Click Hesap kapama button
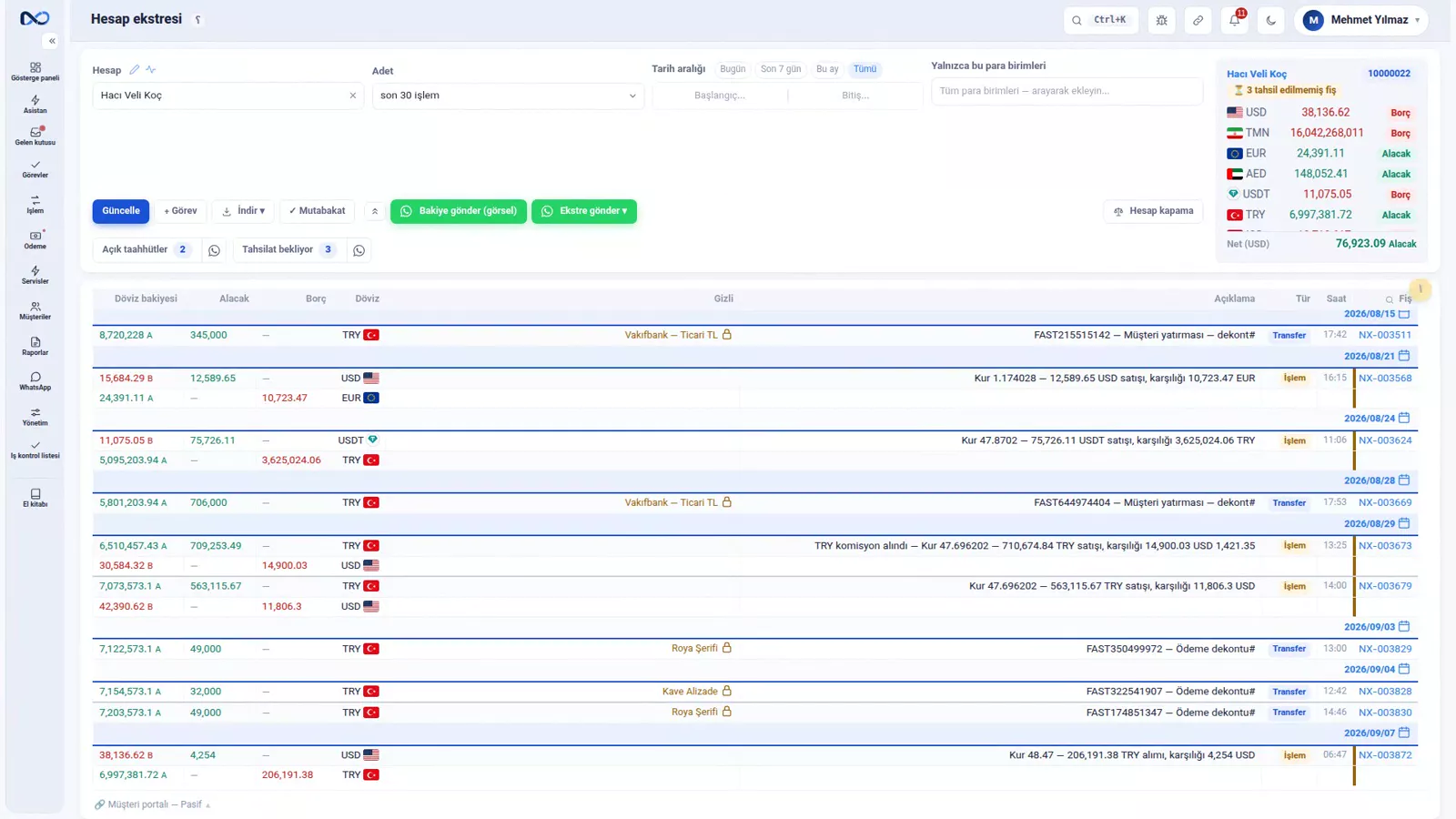Image resolution: width=1456 pixels, height=819 pixels. (x=1153, y=211)
